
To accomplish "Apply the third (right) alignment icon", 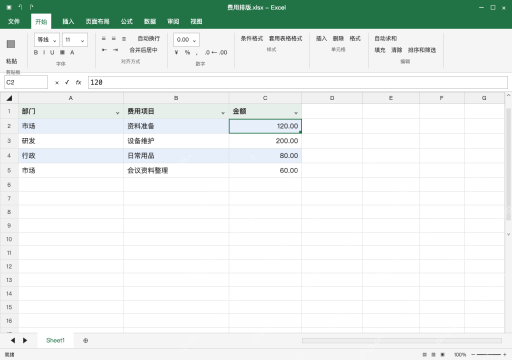I will pos(124,39).
